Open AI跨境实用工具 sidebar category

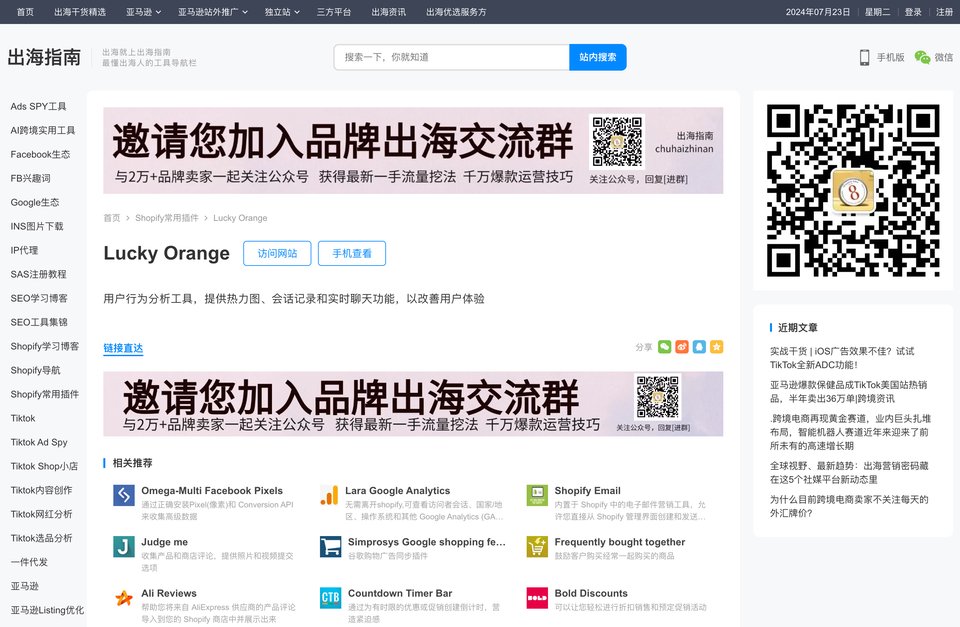pyautogui.click(x=43, y=130)
